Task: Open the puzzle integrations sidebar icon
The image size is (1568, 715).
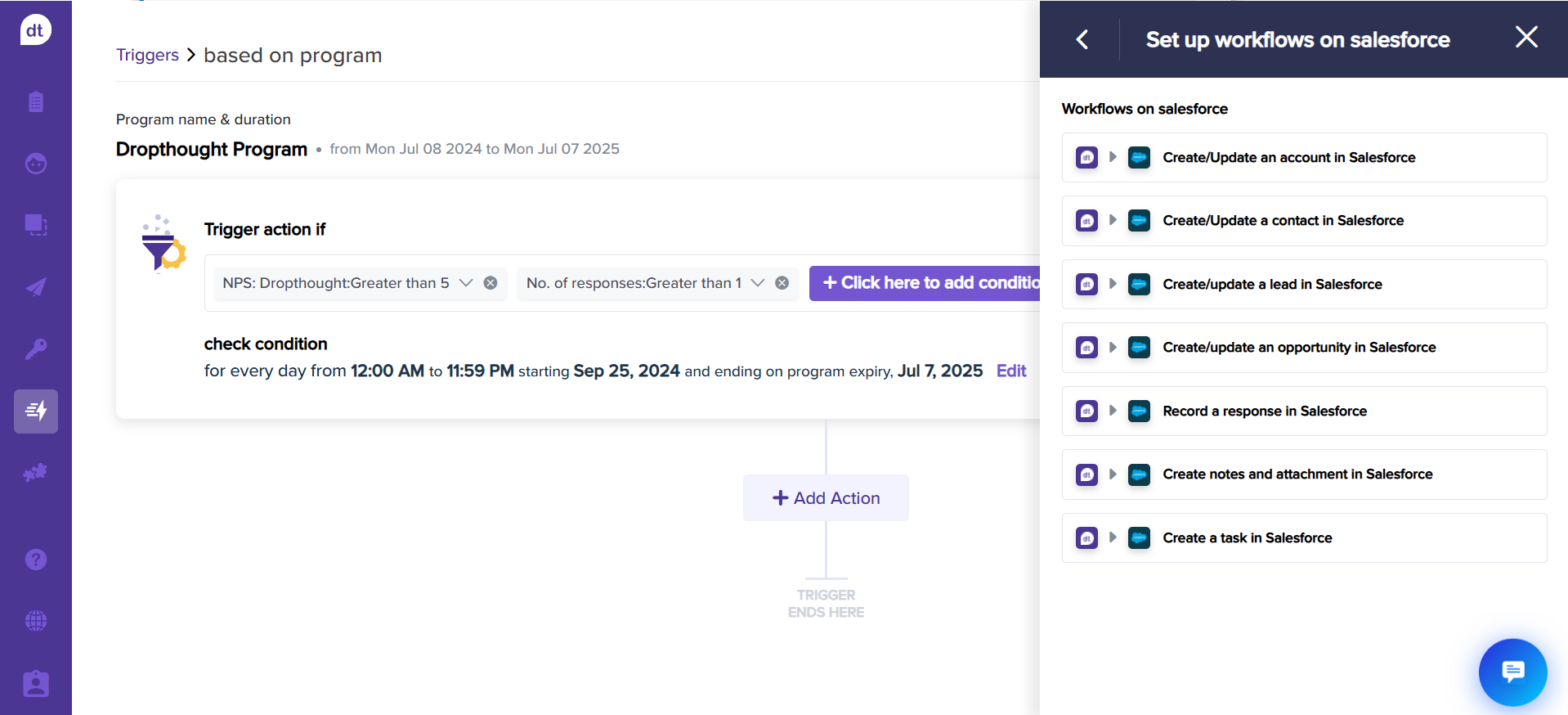Action: pyautogui.click(x=36, y=473)
